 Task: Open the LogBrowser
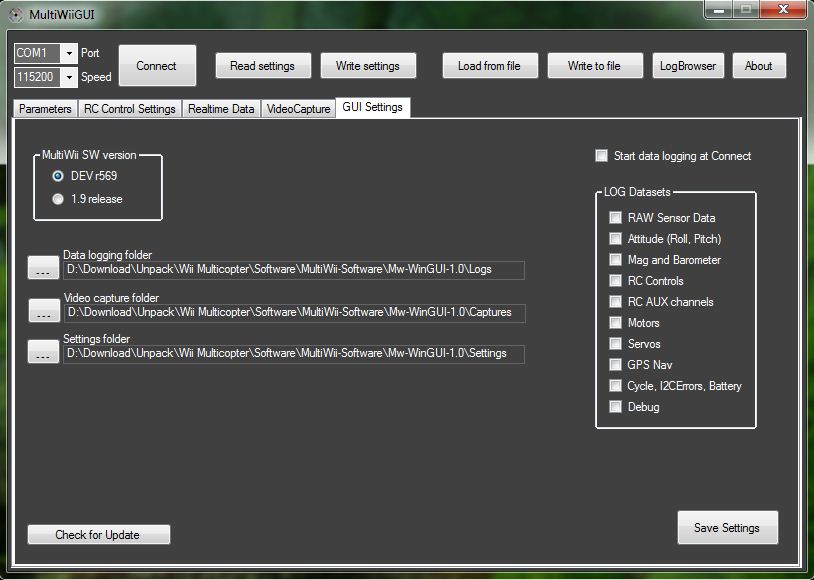[x=688, y=66]
